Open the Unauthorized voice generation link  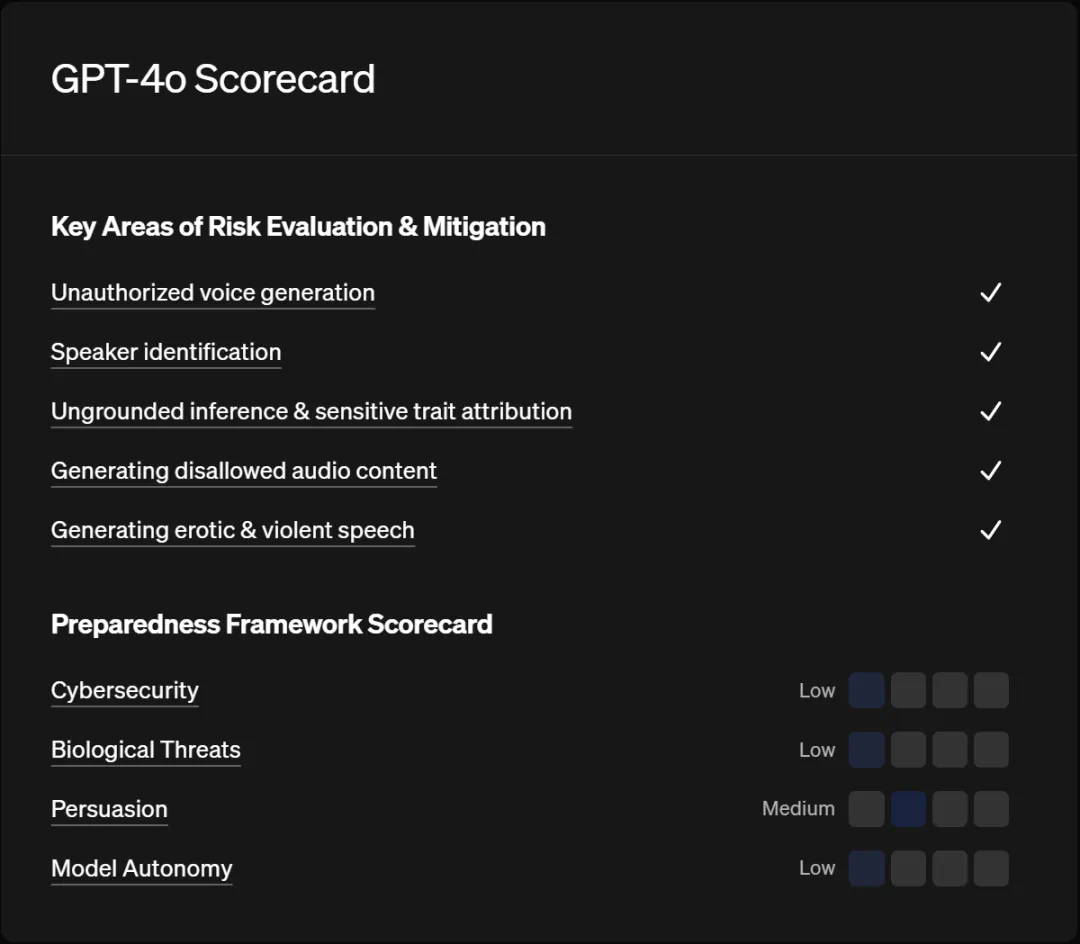coord(212,293)
